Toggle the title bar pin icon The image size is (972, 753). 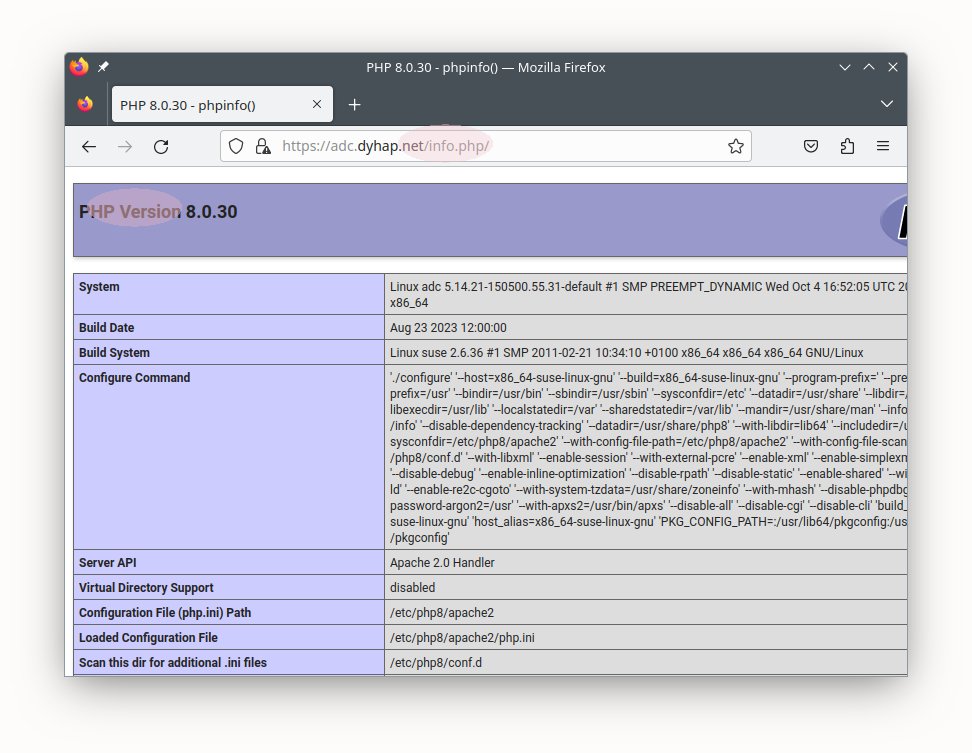104,67
